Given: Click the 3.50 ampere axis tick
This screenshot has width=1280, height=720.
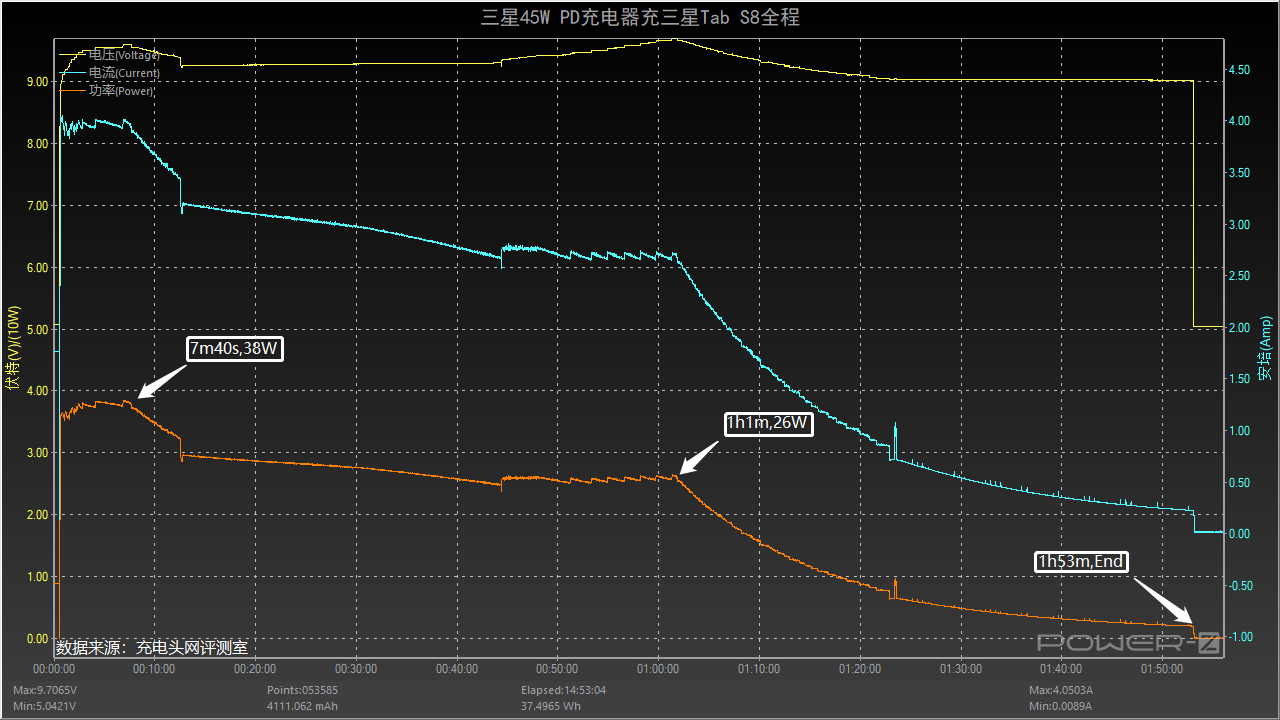Looking at the screenshot, I should 1239,173.
